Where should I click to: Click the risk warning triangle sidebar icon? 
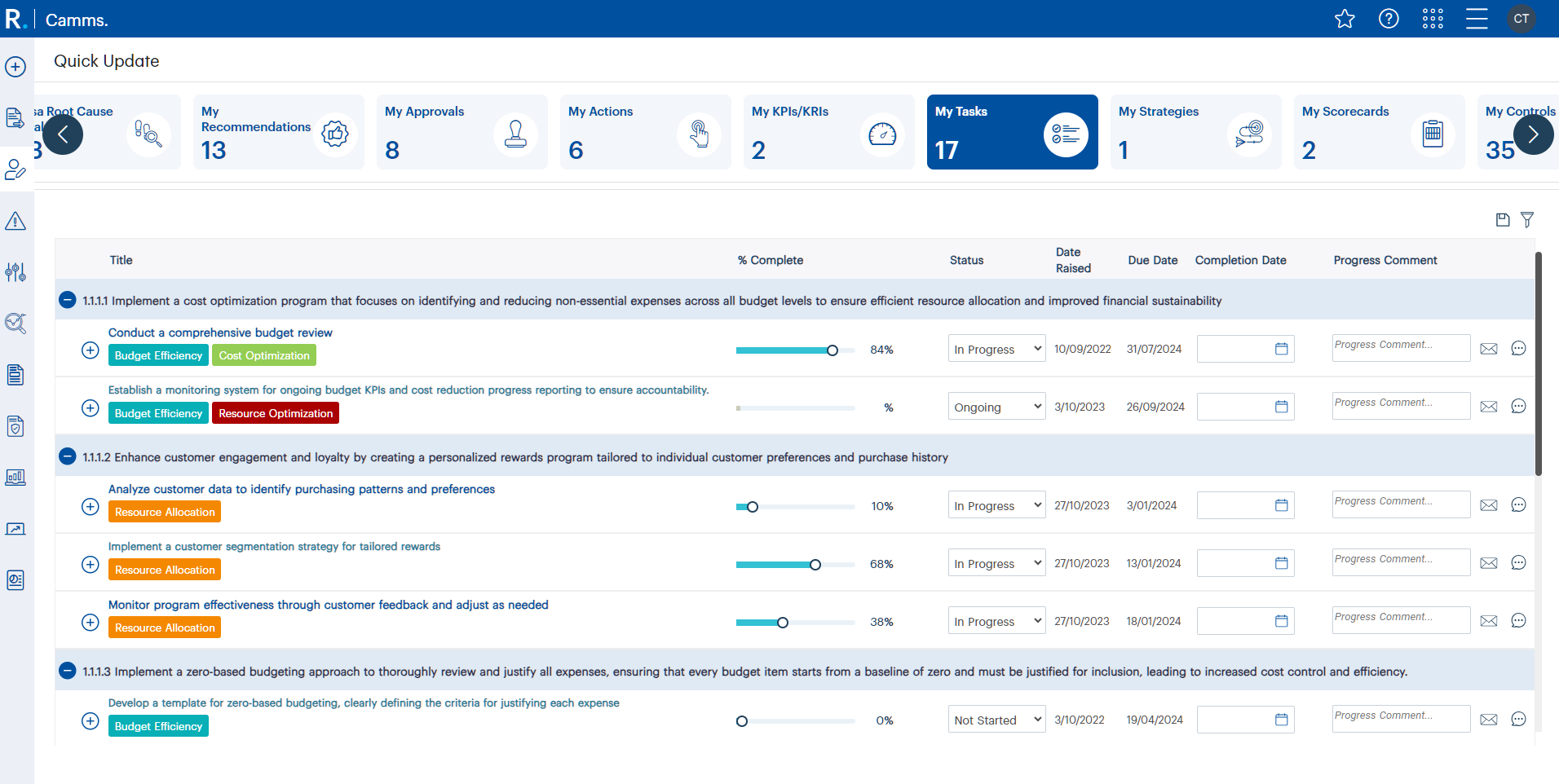(15, 221)
